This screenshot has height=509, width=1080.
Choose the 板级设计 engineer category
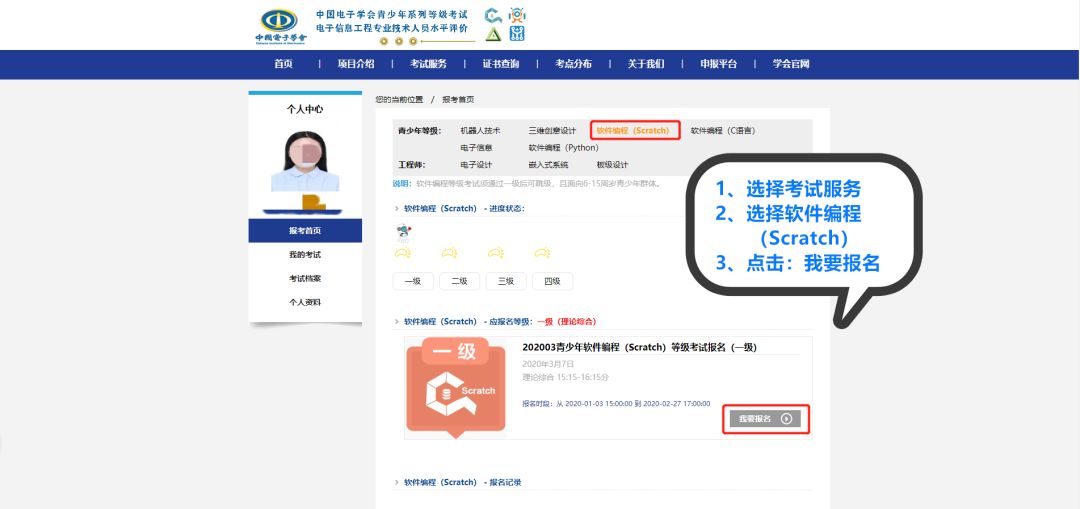(612, 165)
